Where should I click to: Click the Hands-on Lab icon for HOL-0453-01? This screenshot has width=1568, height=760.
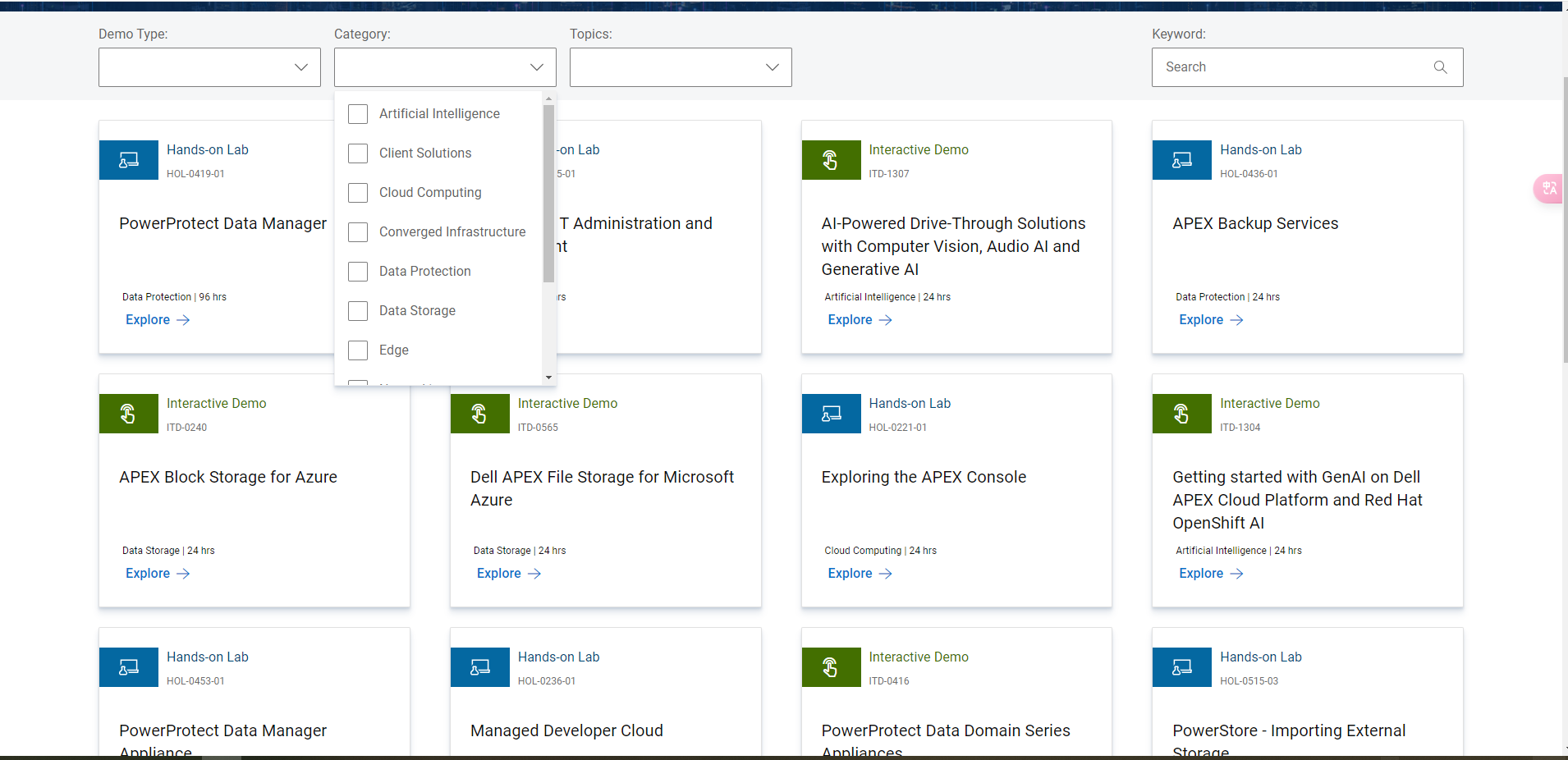point(129,667)
